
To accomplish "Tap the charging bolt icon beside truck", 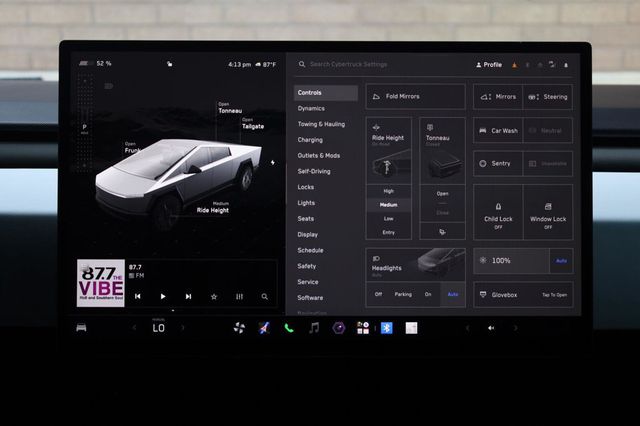I will 272,162.
